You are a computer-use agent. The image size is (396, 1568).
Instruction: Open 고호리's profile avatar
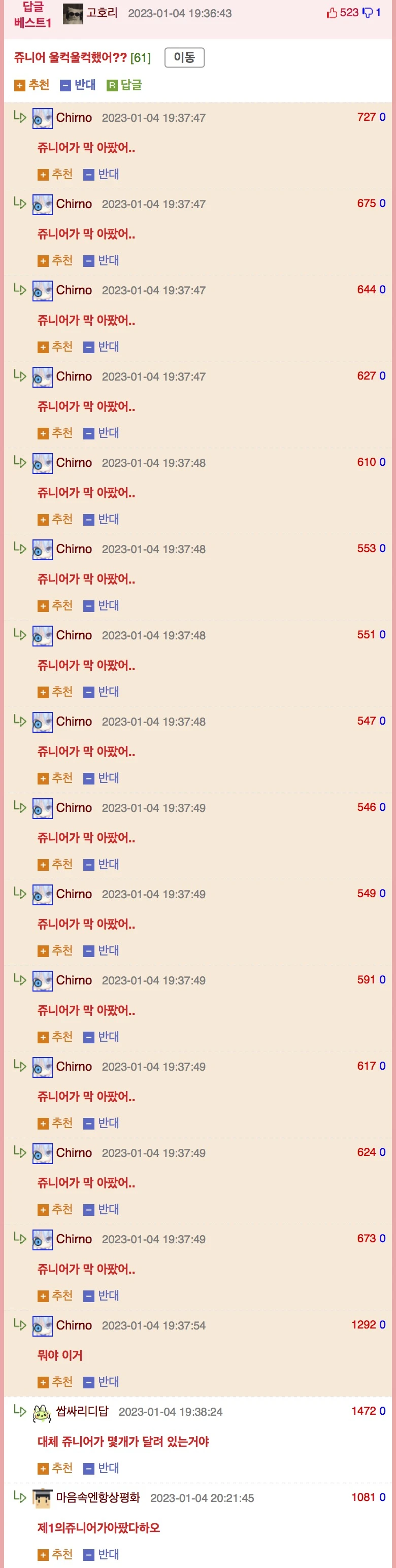[x=73, y=13]
